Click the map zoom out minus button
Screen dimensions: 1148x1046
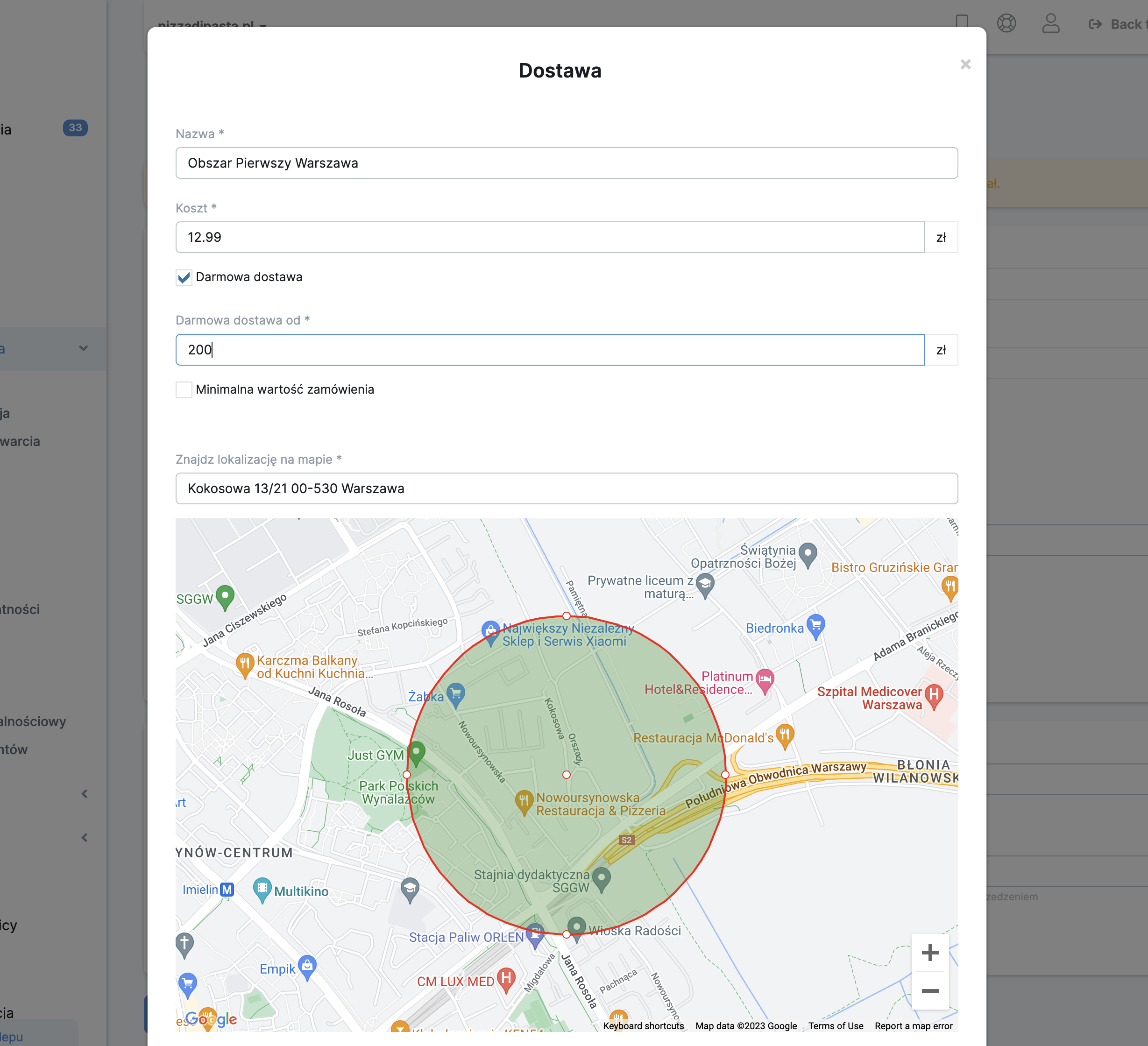(x=930, y=991)
